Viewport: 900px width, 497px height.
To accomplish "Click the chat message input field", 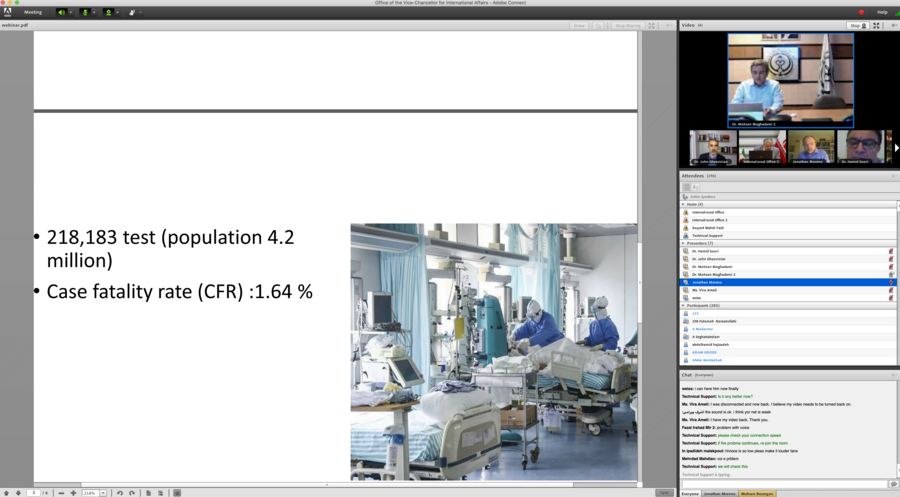I will (x=784, y=484).
